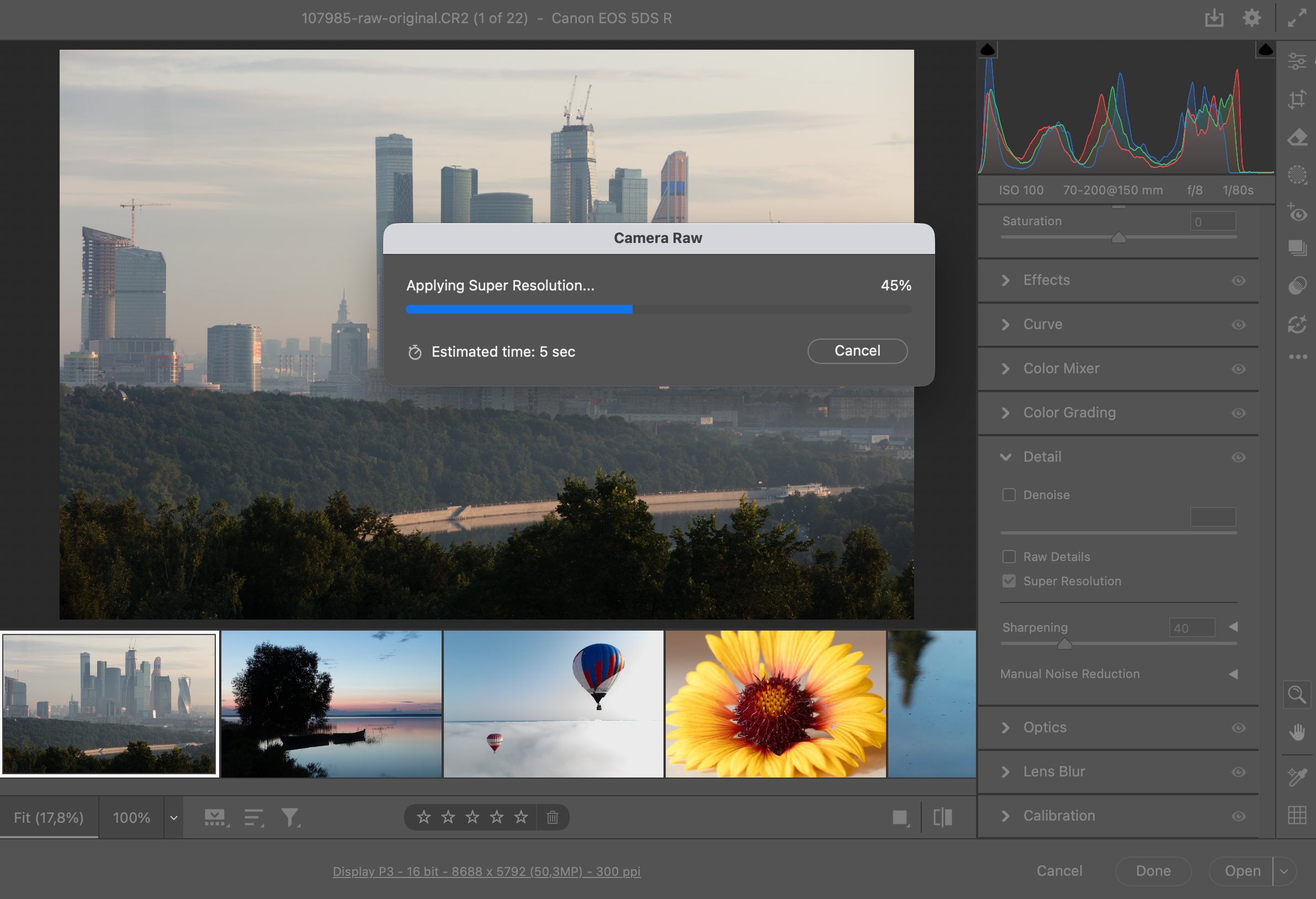Cancel the Super Resolution progress dialog
The width and height of the screenshot is (1316, 899).
(x=857, y=351)
